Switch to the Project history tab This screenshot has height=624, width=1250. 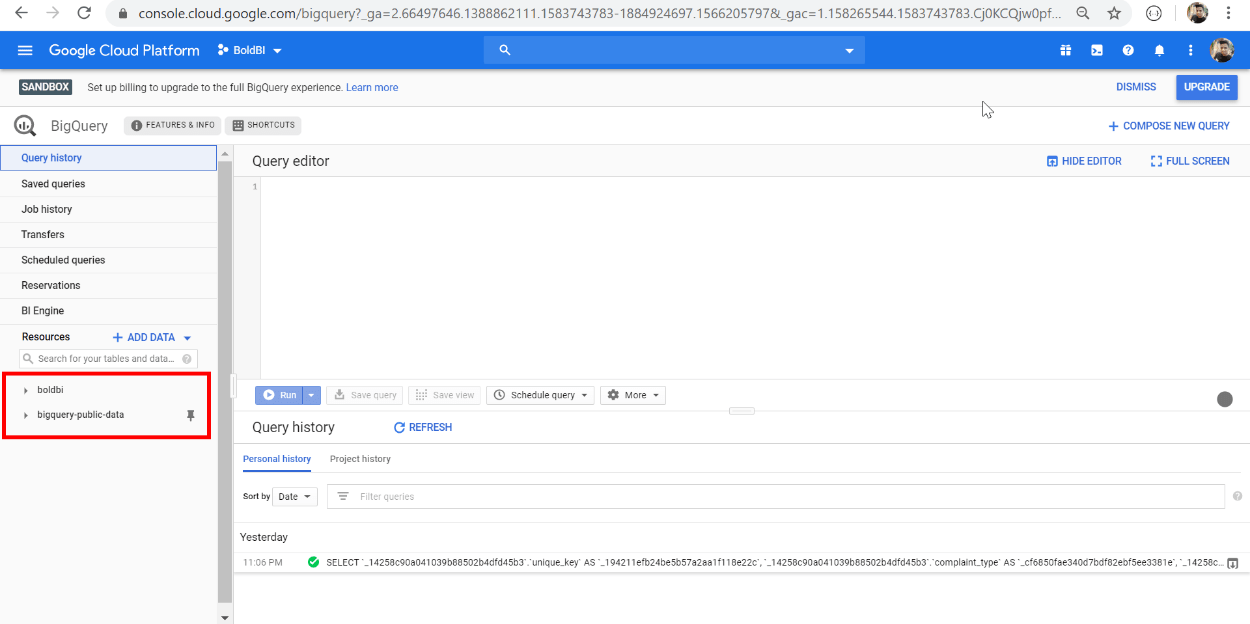pos(360,459)
